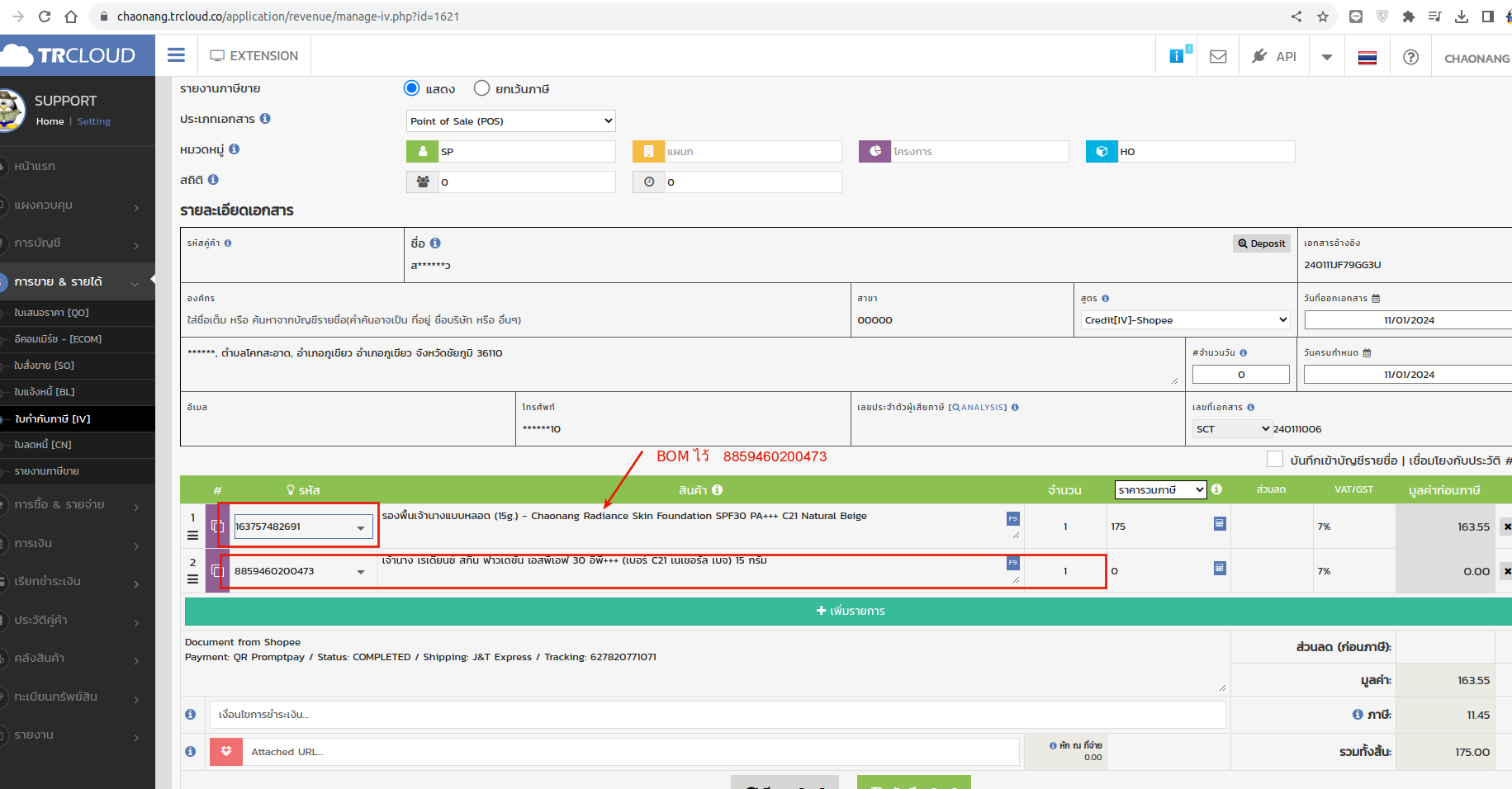Select the ยกเว้นภาษี radio button
This screenshot has height=789, width=1512.
481,87
